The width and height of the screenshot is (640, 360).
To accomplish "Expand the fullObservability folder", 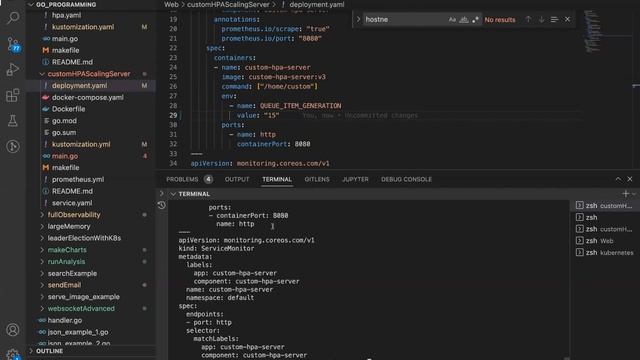I will [x=73, y=215].
